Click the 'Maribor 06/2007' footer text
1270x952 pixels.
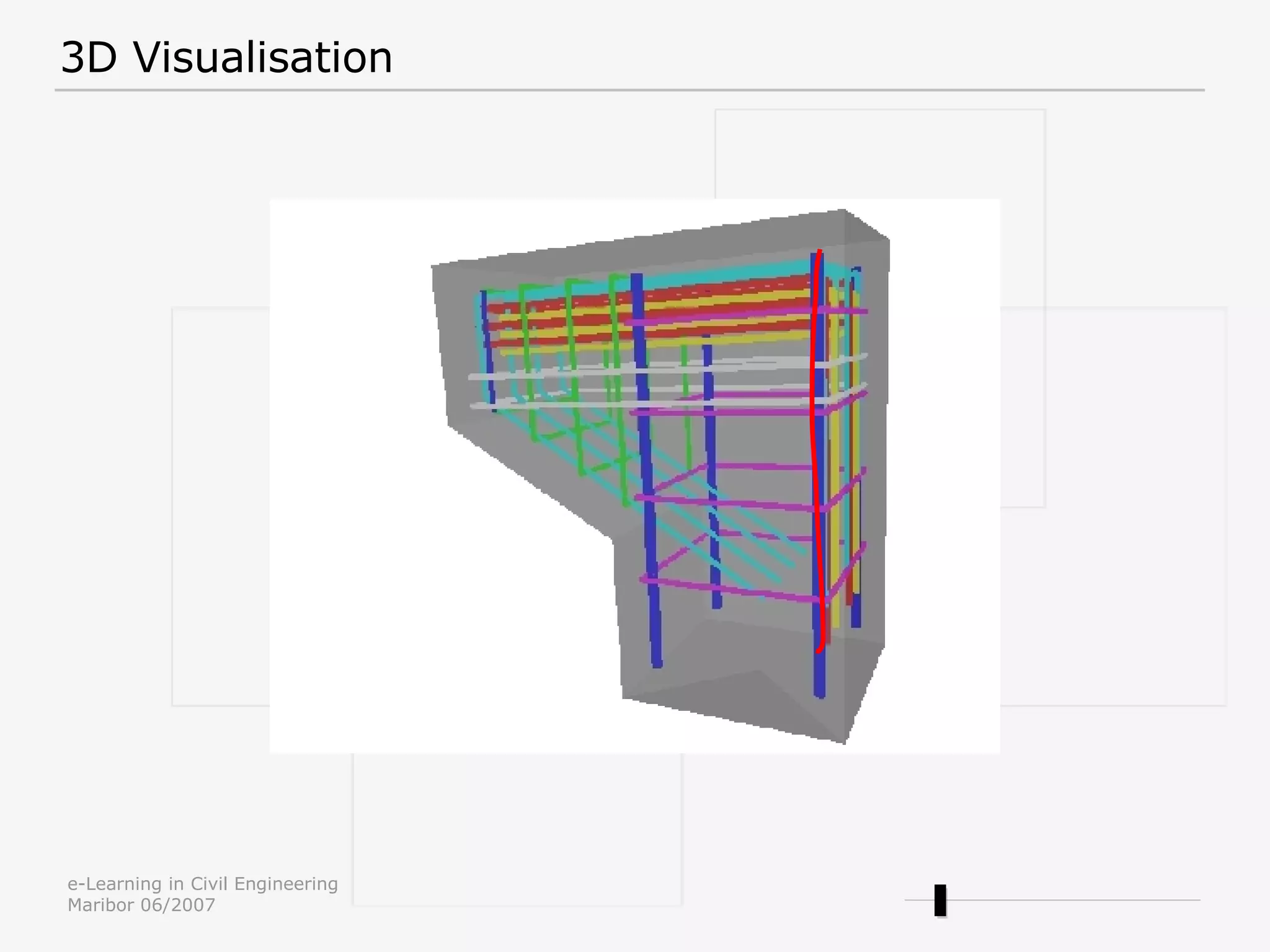141,905
